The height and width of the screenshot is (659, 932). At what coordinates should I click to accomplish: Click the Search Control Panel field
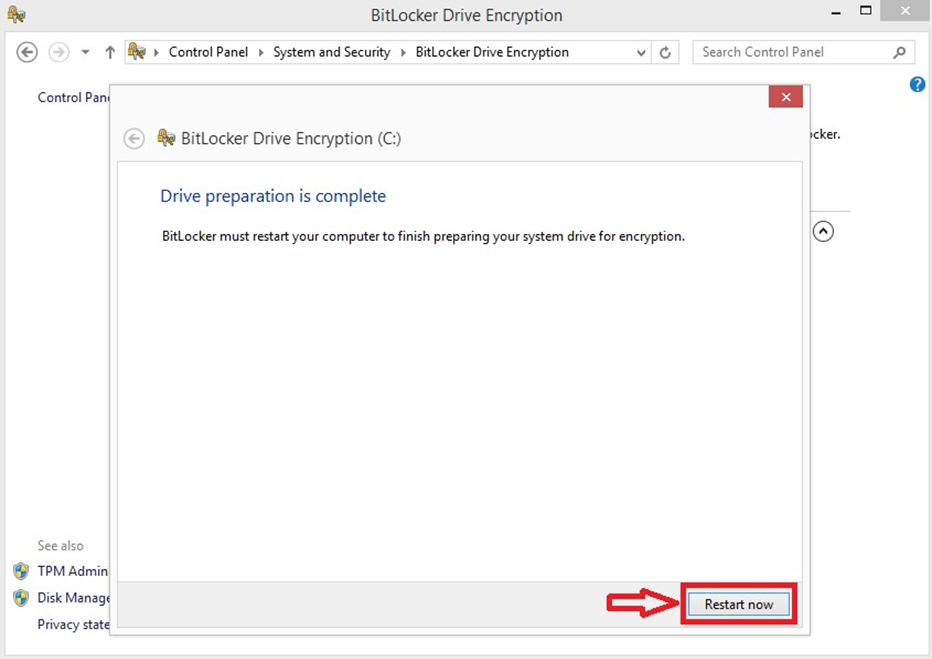pyautogui.click(x=790, y=52)
